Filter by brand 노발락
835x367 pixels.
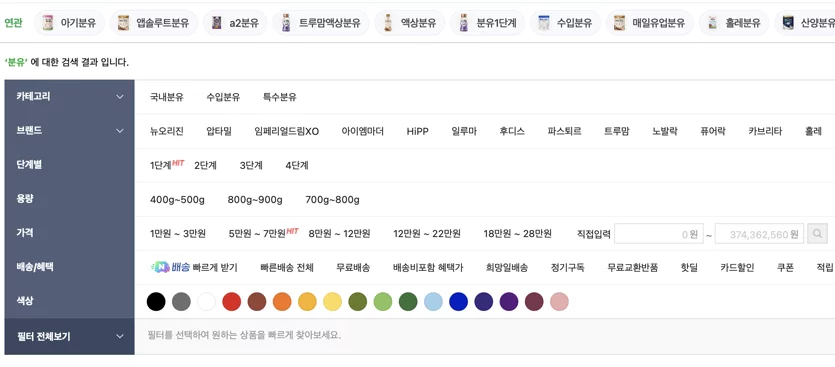click(665, 131)
